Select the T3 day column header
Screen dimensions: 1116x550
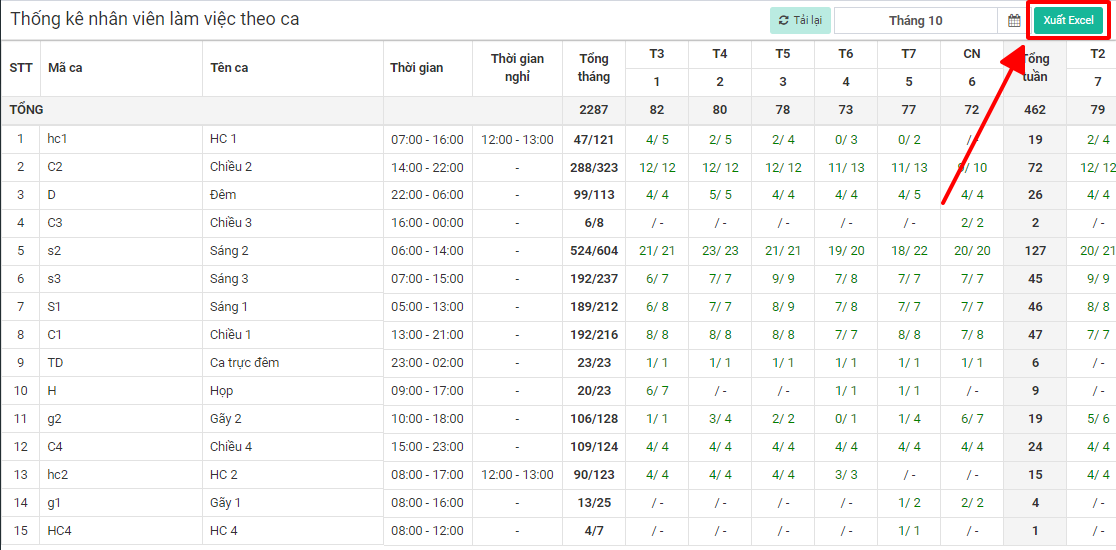click(x=656, y=54)
